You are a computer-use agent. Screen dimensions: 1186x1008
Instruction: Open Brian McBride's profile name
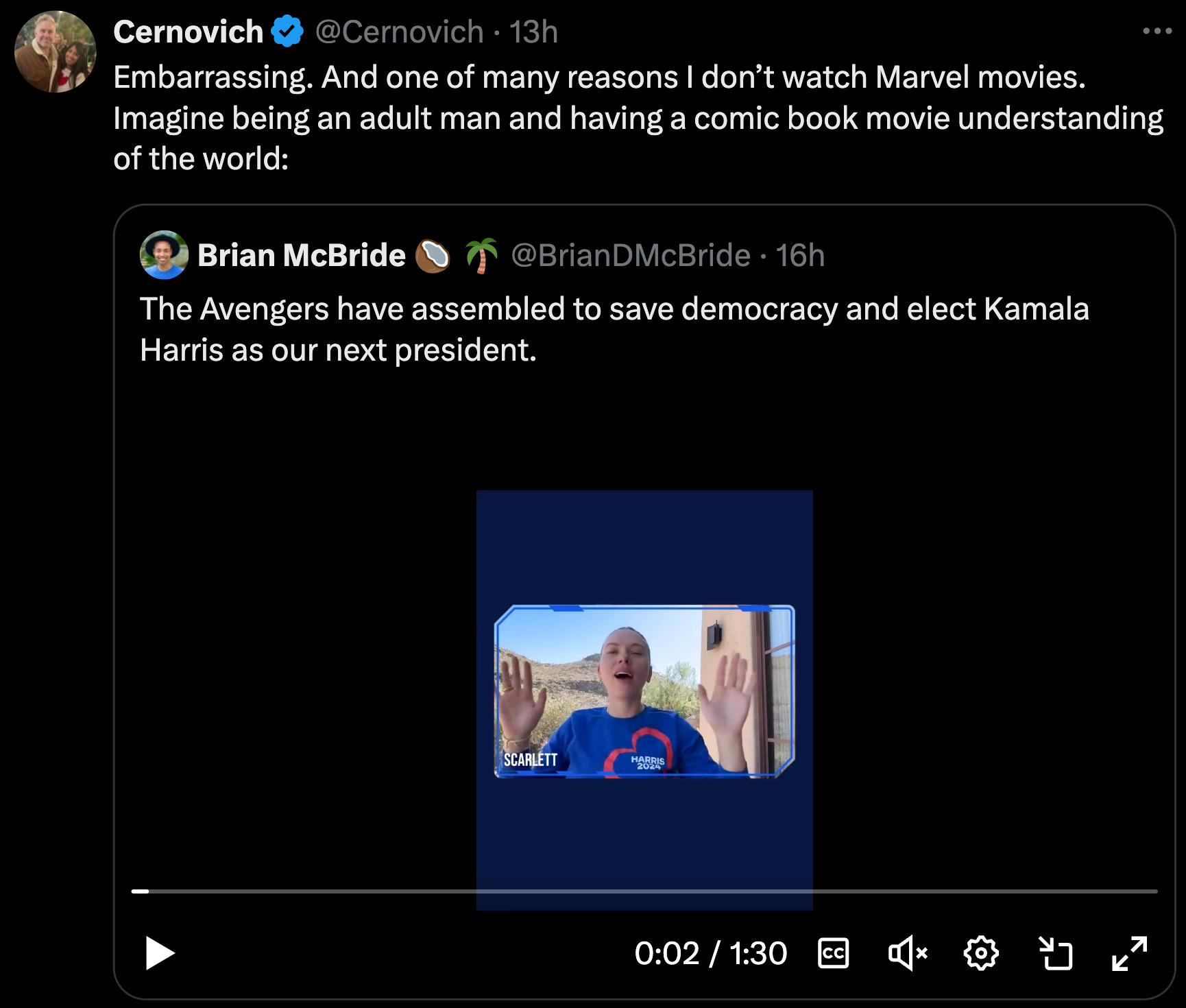[301, 255]
